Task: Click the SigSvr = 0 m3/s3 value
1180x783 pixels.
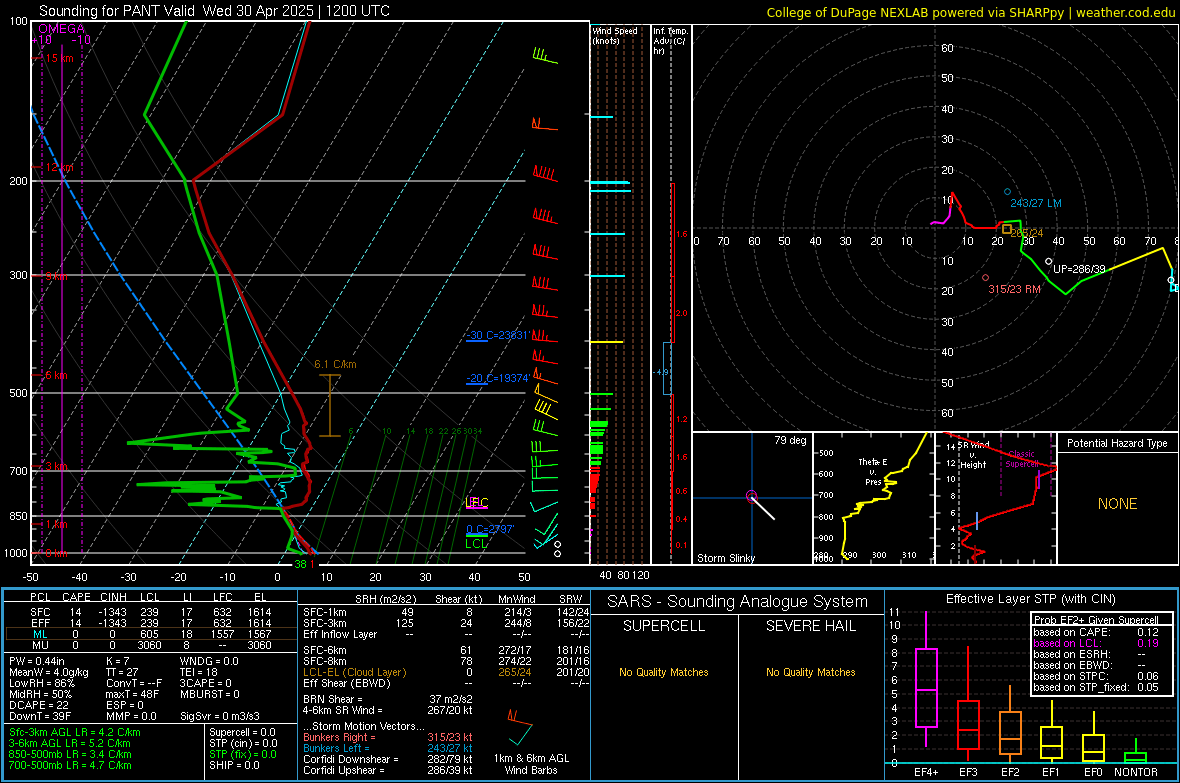Action: (x=220, y=717)
